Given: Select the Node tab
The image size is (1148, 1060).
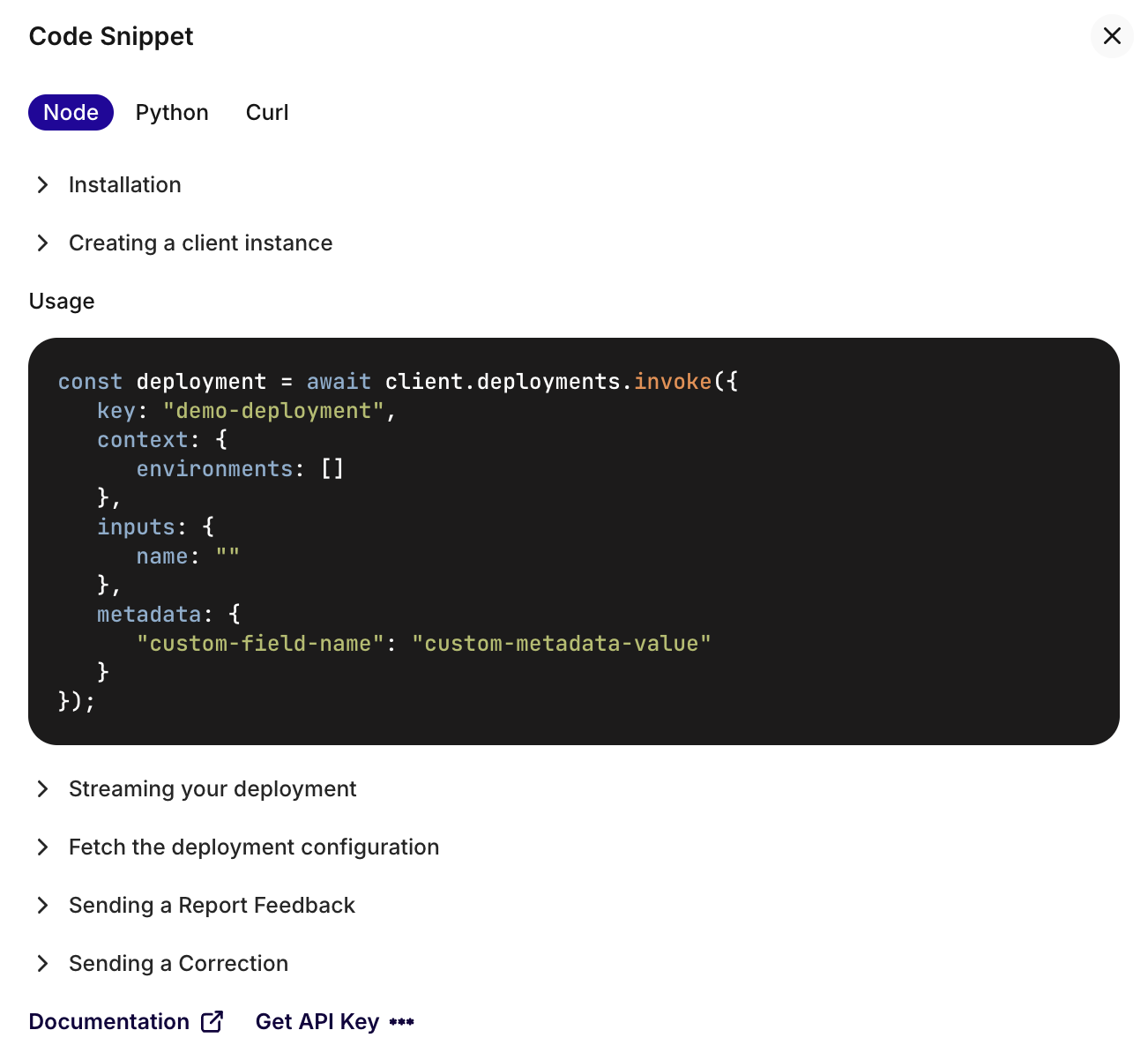Looking at the screenshot, I should tap(71, 113).
